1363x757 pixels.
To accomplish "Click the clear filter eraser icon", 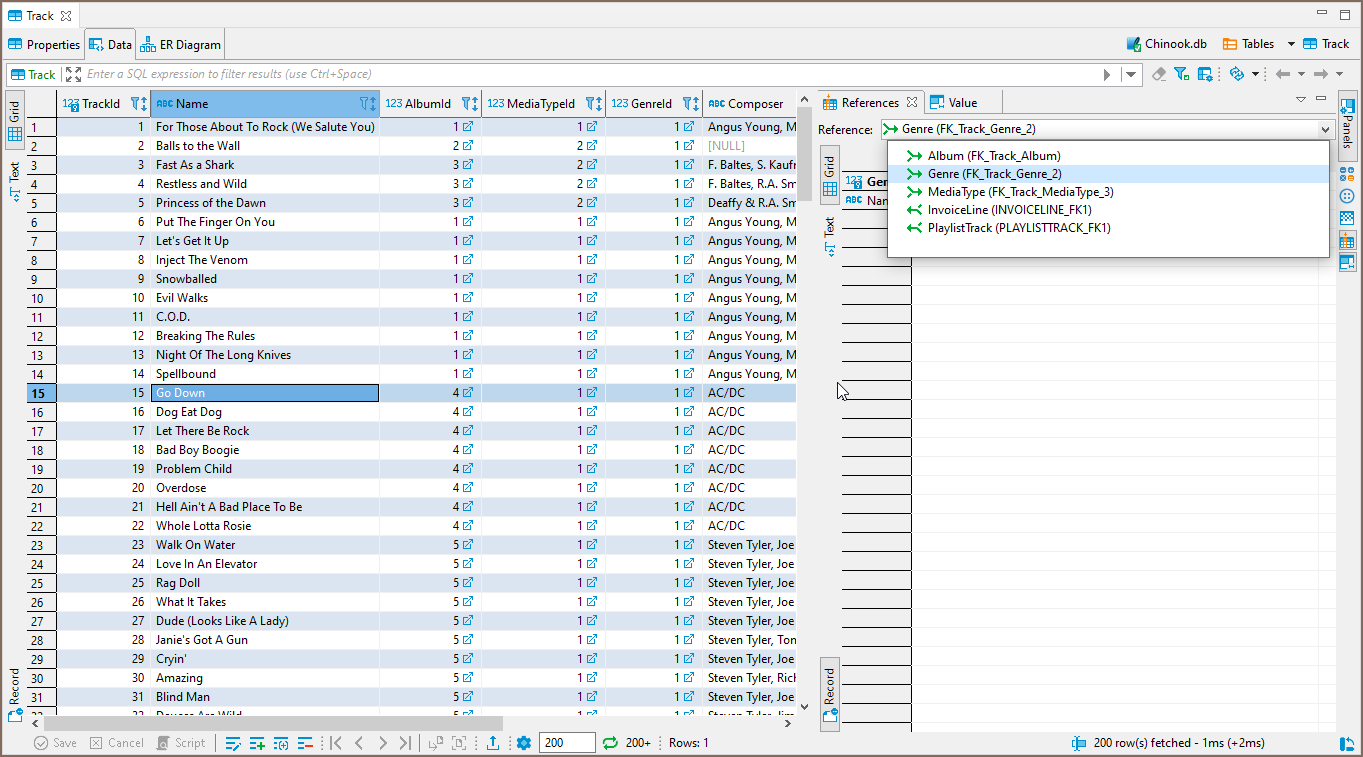I will click(x=1159, y=74).
